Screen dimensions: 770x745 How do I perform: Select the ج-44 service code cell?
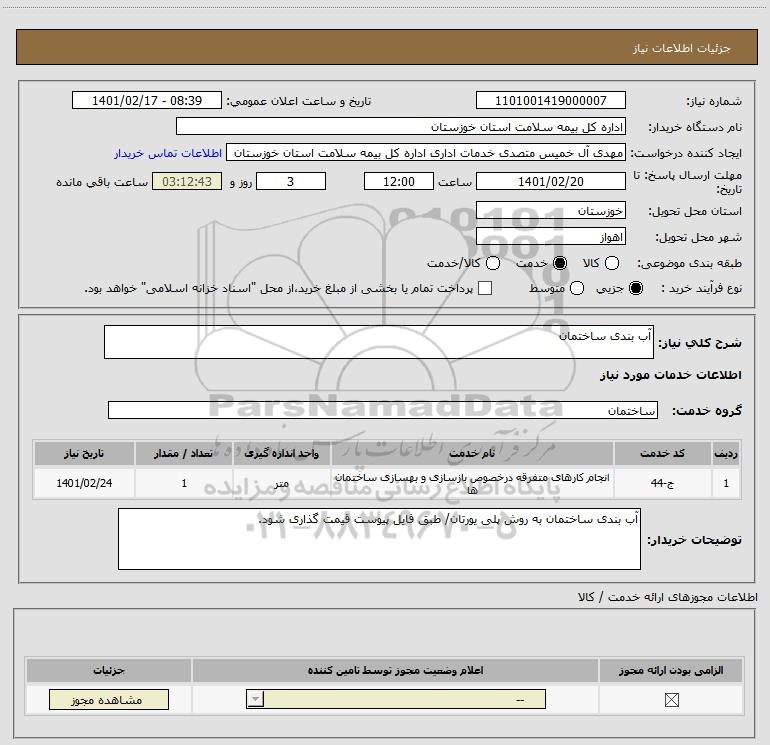[662, 483]
